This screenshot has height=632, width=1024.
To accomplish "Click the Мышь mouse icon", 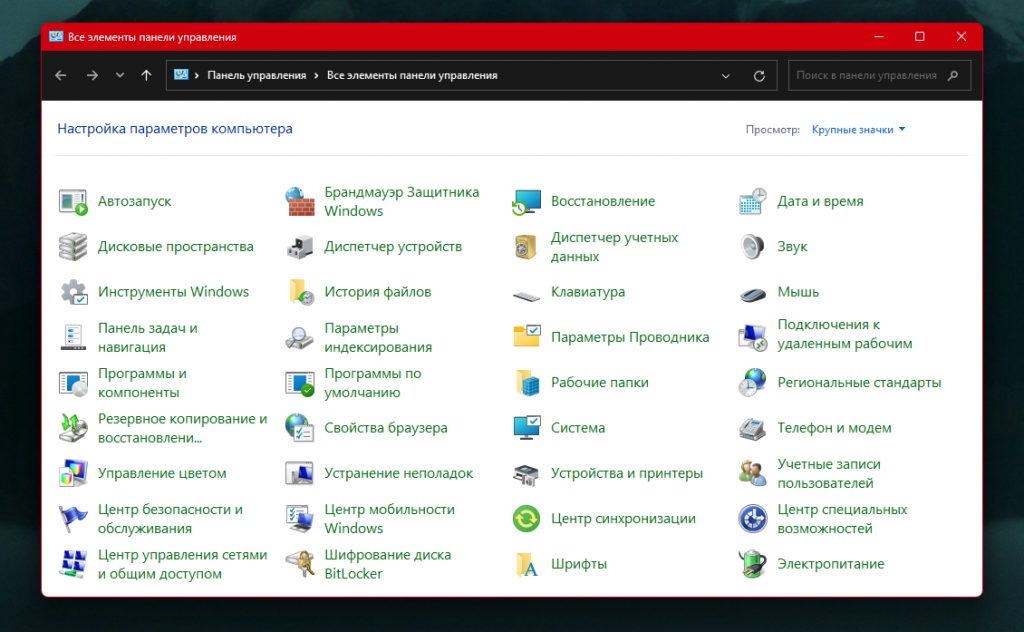I will click(752, 295).
